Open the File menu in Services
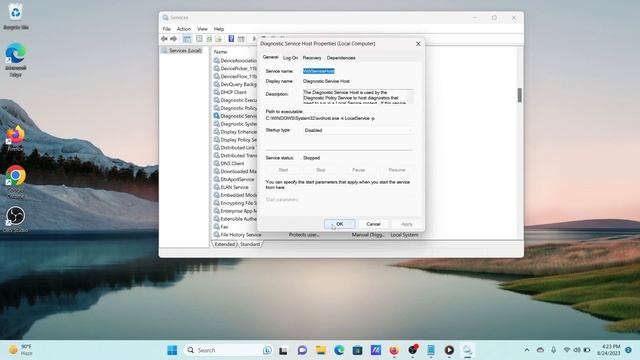This screenshot has width=640, height=360. coord(167,29)
